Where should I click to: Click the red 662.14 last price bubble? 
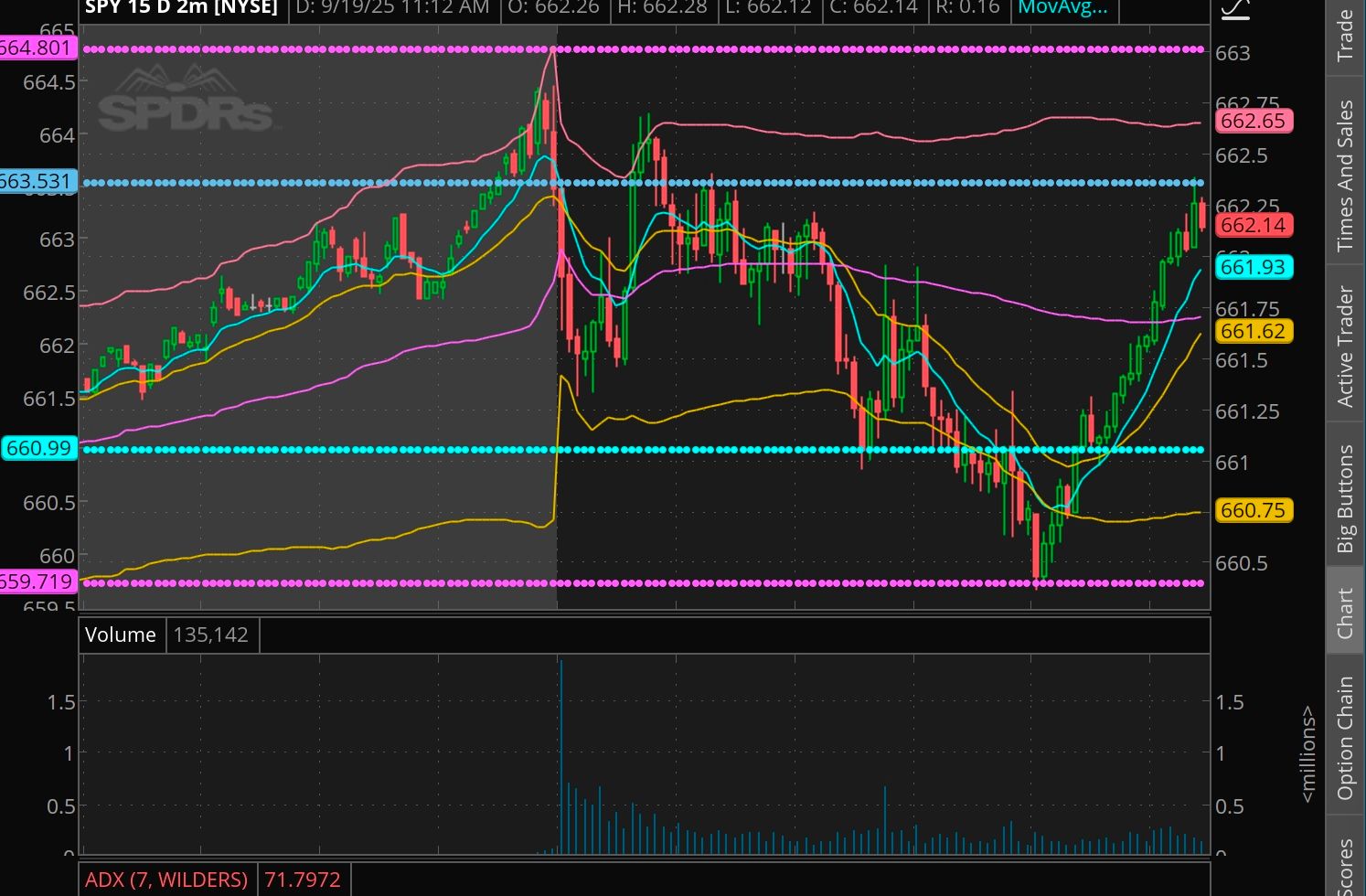(x=1253, y=225)
